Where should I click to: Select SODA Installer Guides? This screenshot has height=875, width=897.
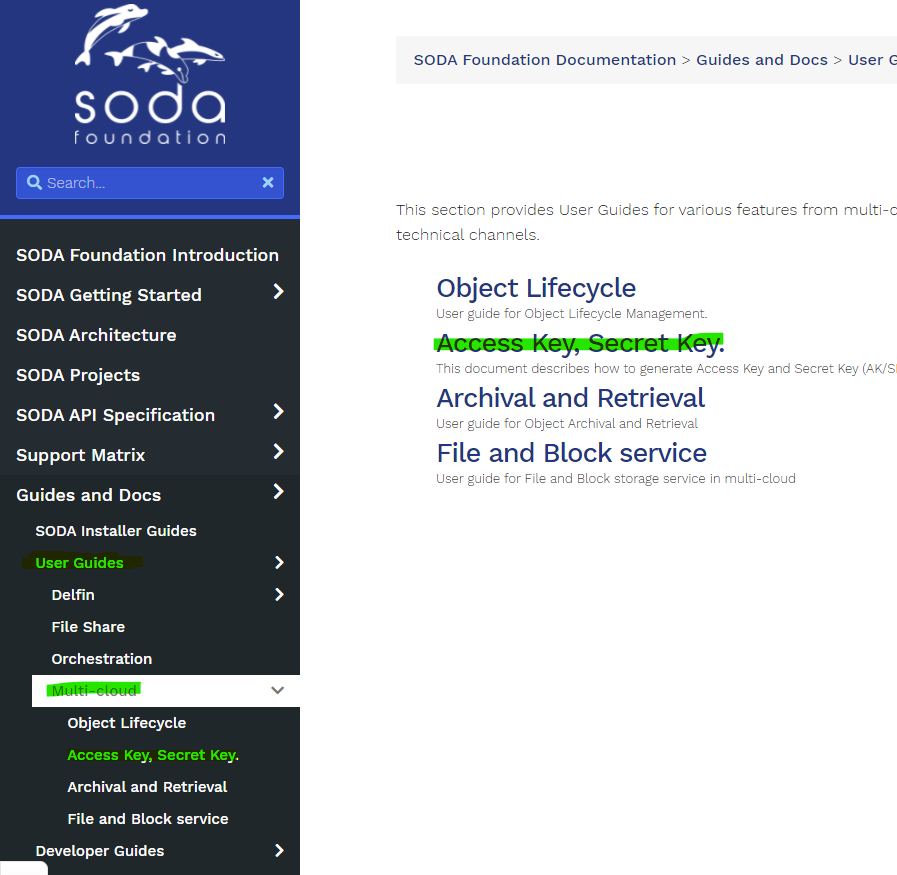[116, 530]
